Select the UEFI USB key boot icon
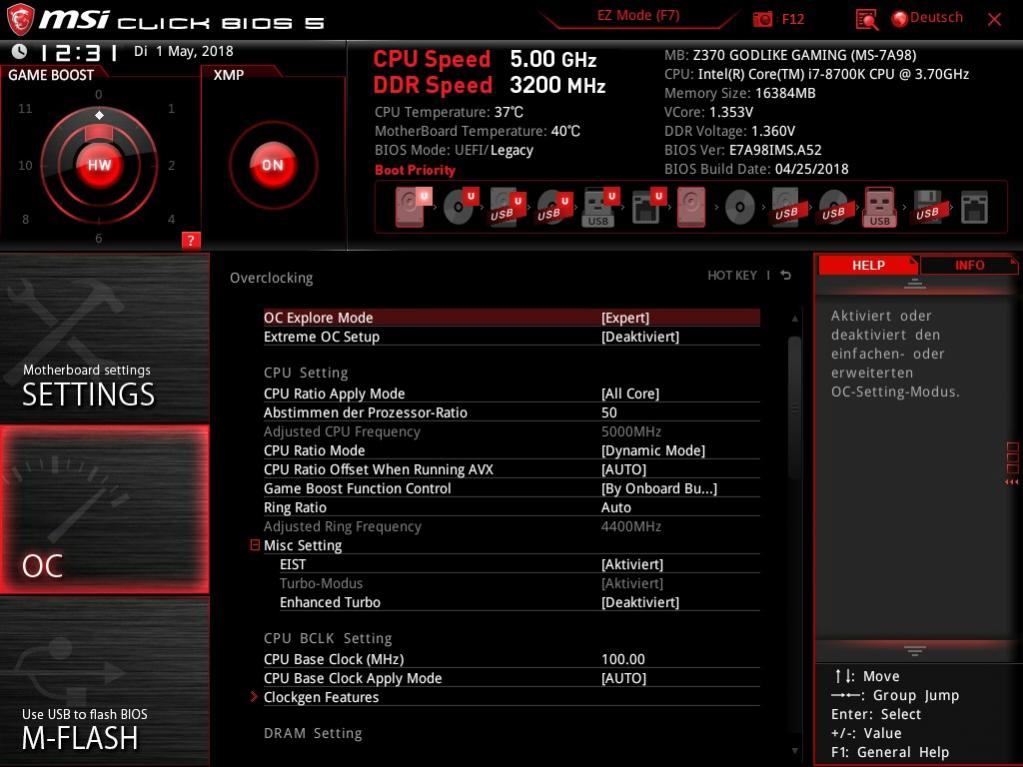The width and height of the screenshot is (1023, 767). (600, 207)
